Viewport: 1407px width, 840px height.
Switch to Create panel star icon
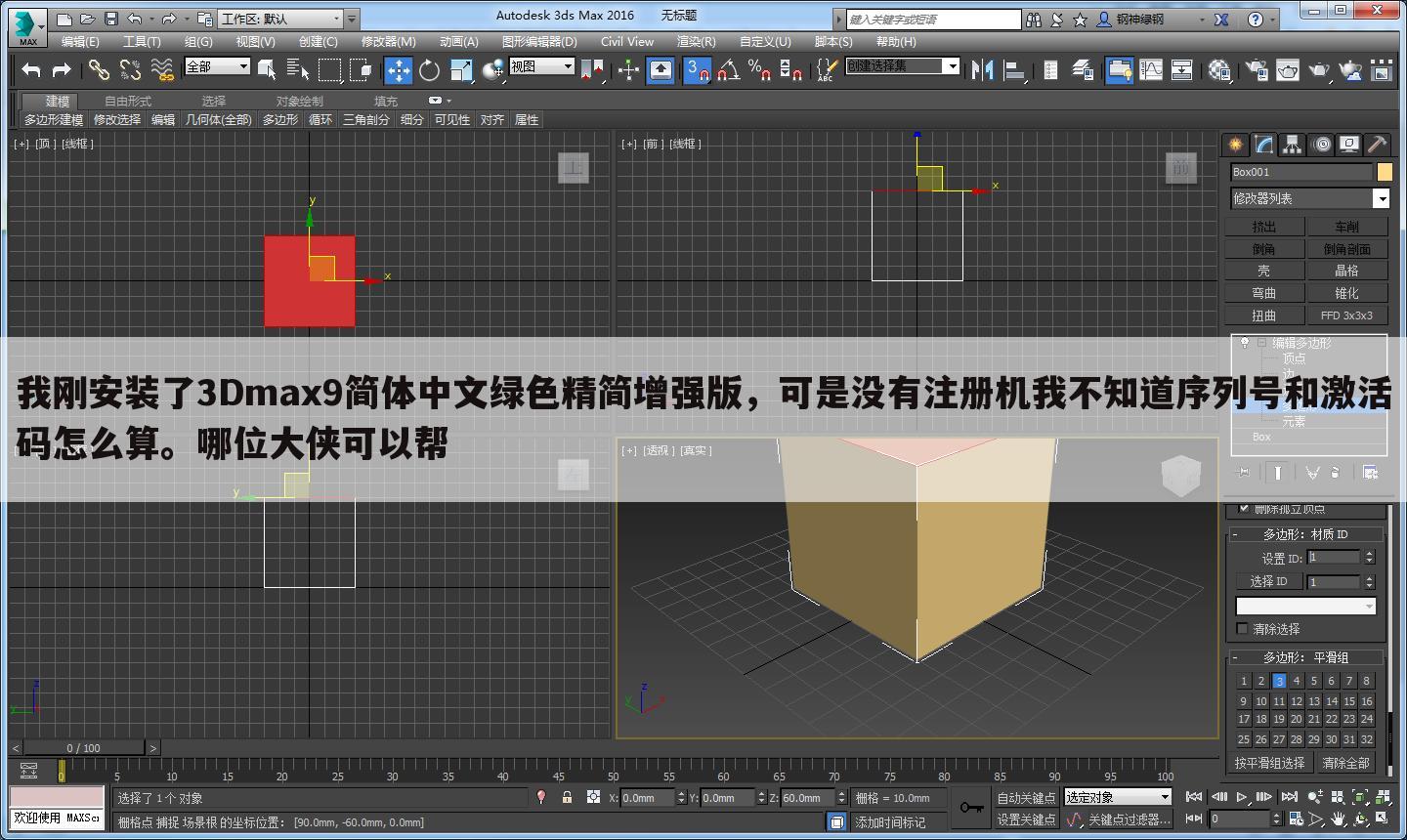pos(1236,145)
